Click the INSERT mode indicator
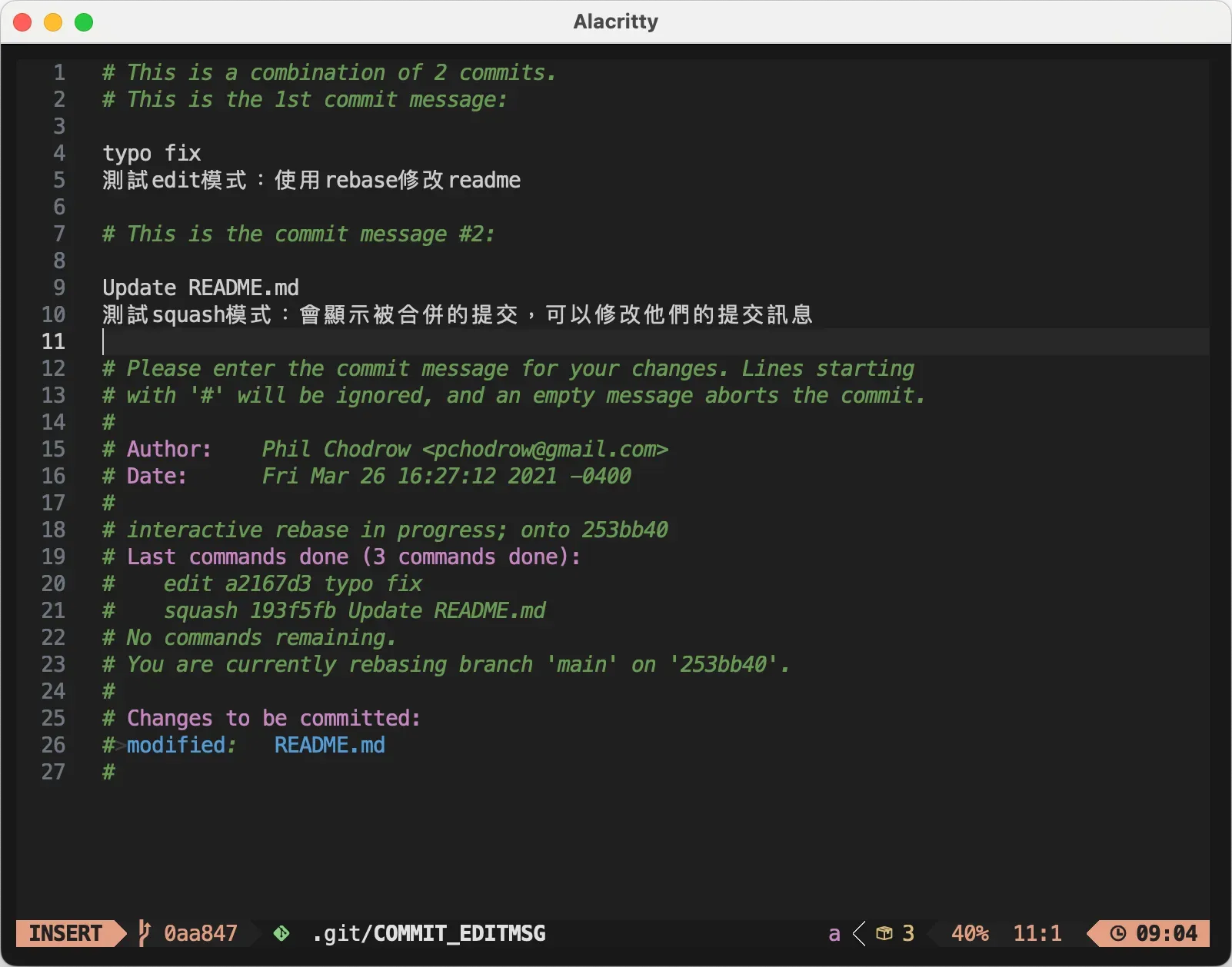Screen dimensions: 1232x967 [x=65, y=933]
